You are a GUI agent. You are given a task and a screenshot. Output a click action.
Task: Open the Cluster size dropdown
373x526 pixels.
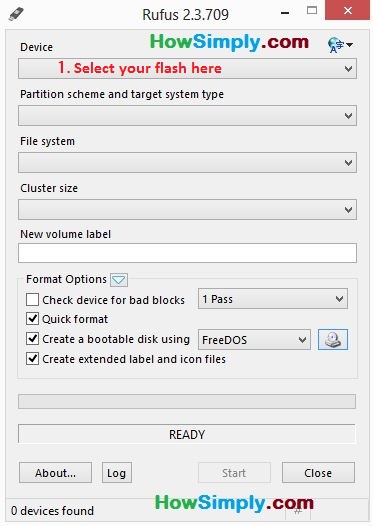187,210
